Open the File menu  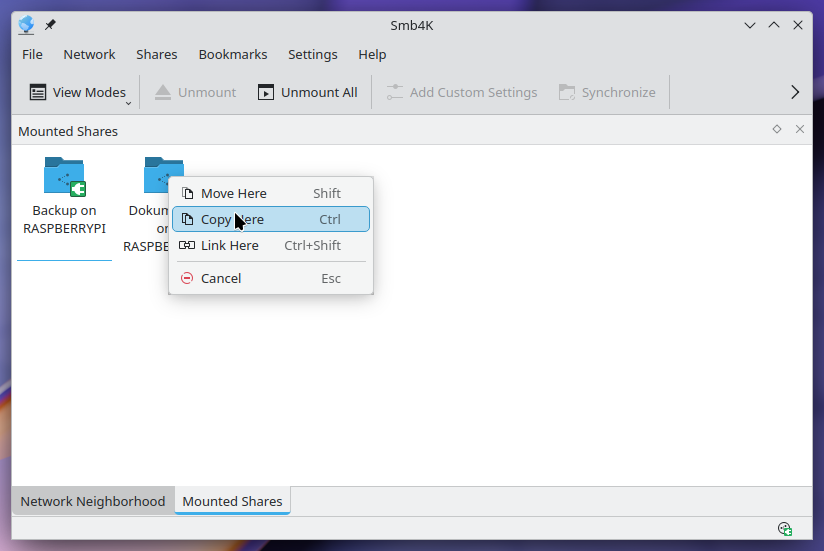[32, 55]
